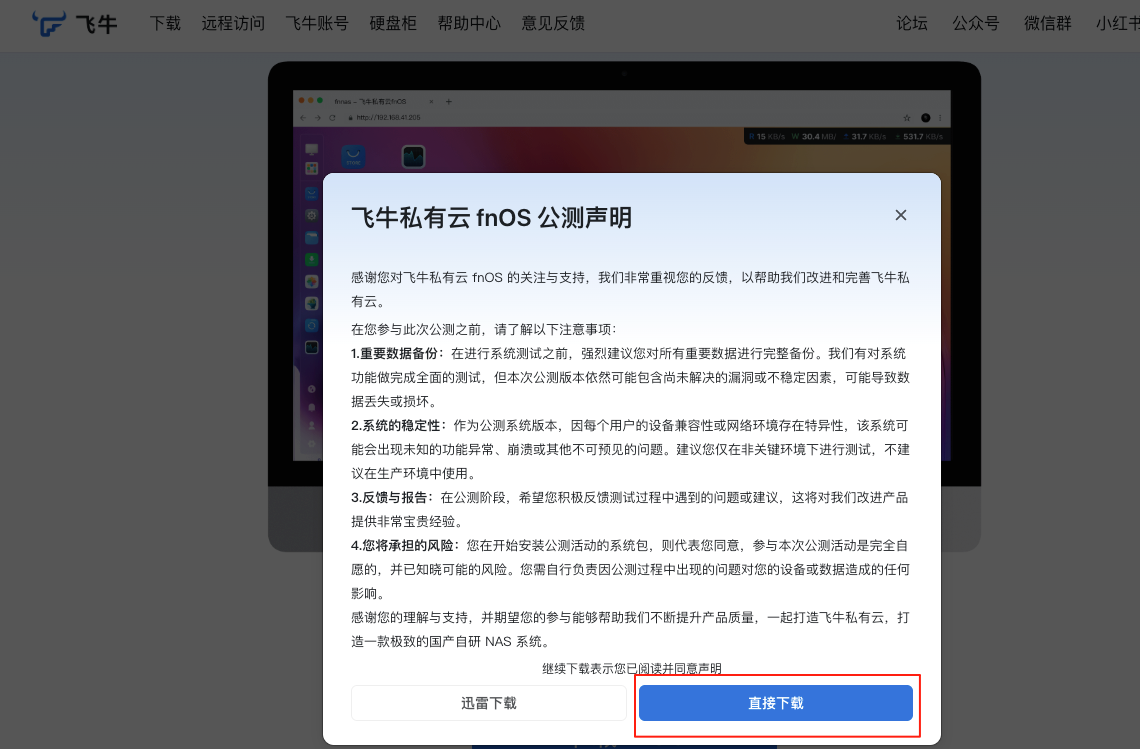Click the 3.反馈与报告 heading text

[x=393, y=497]
